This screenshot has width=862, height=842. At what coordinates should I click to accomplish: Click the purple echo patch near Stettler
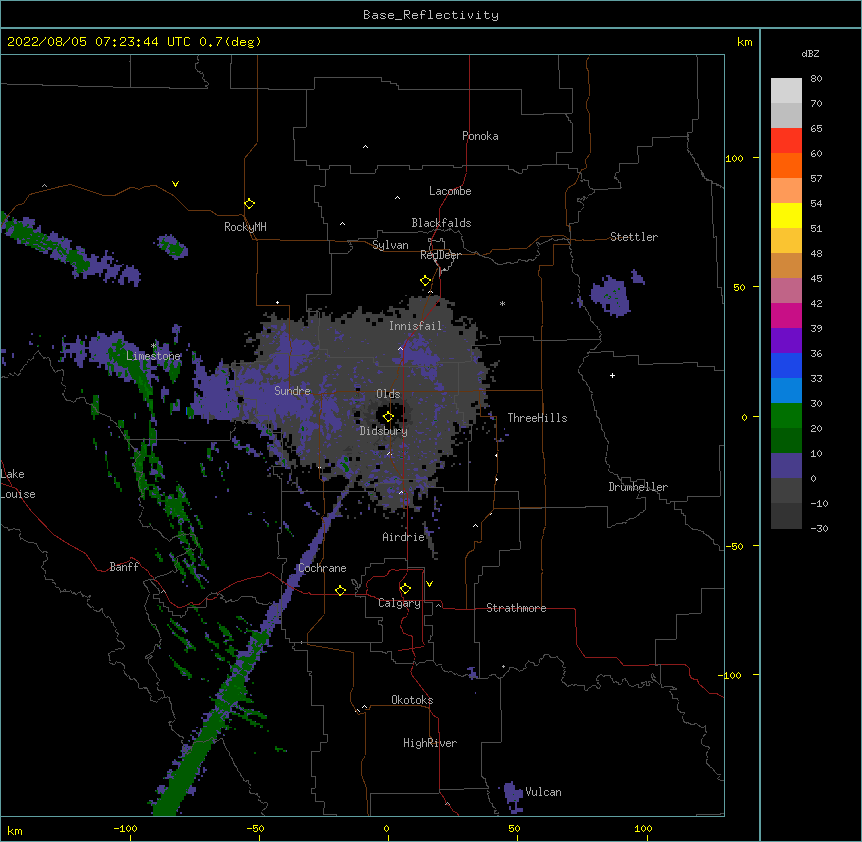610,296
